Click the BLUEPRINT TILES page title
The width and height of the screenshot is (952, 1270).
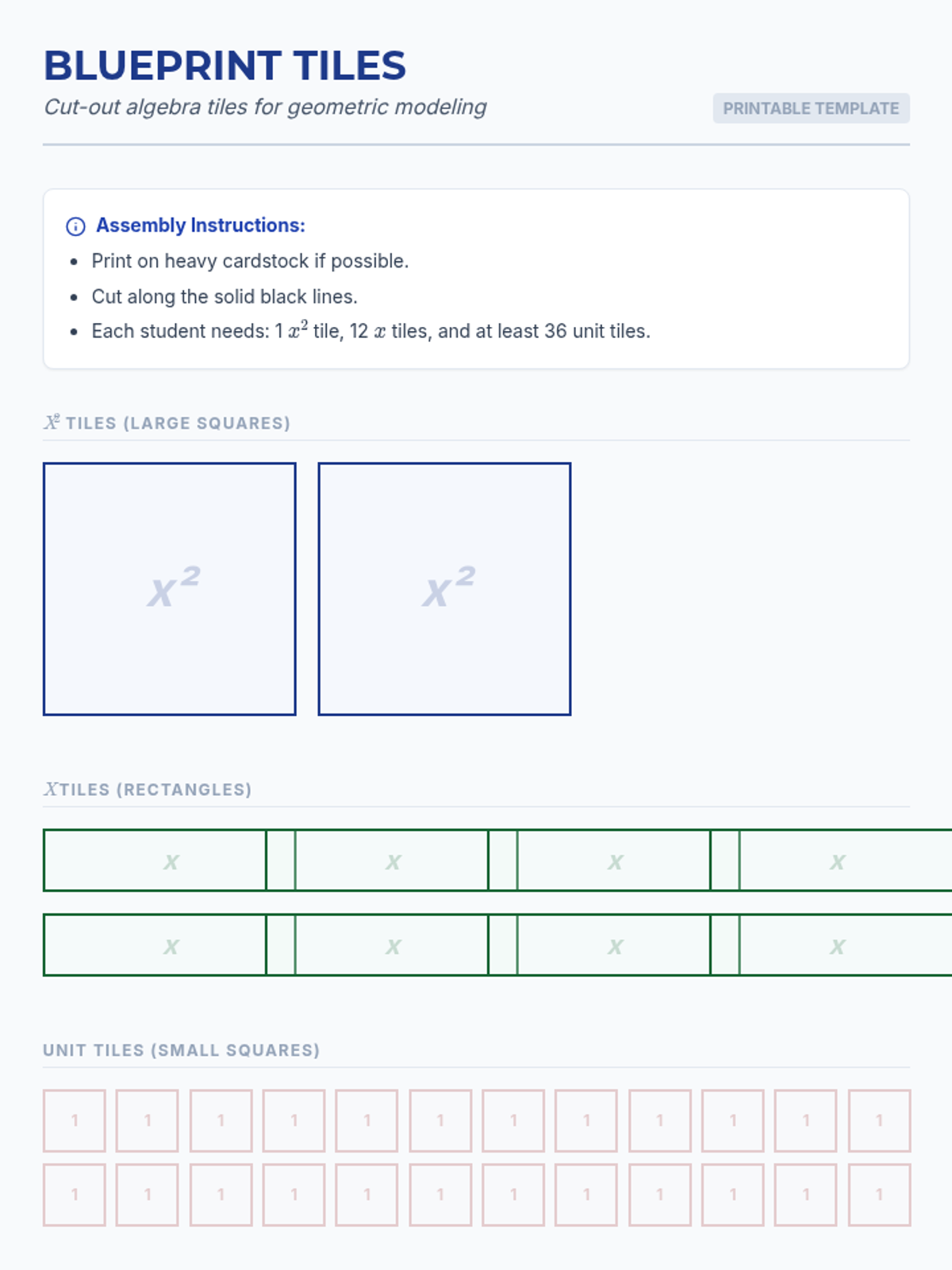point(225,66)
